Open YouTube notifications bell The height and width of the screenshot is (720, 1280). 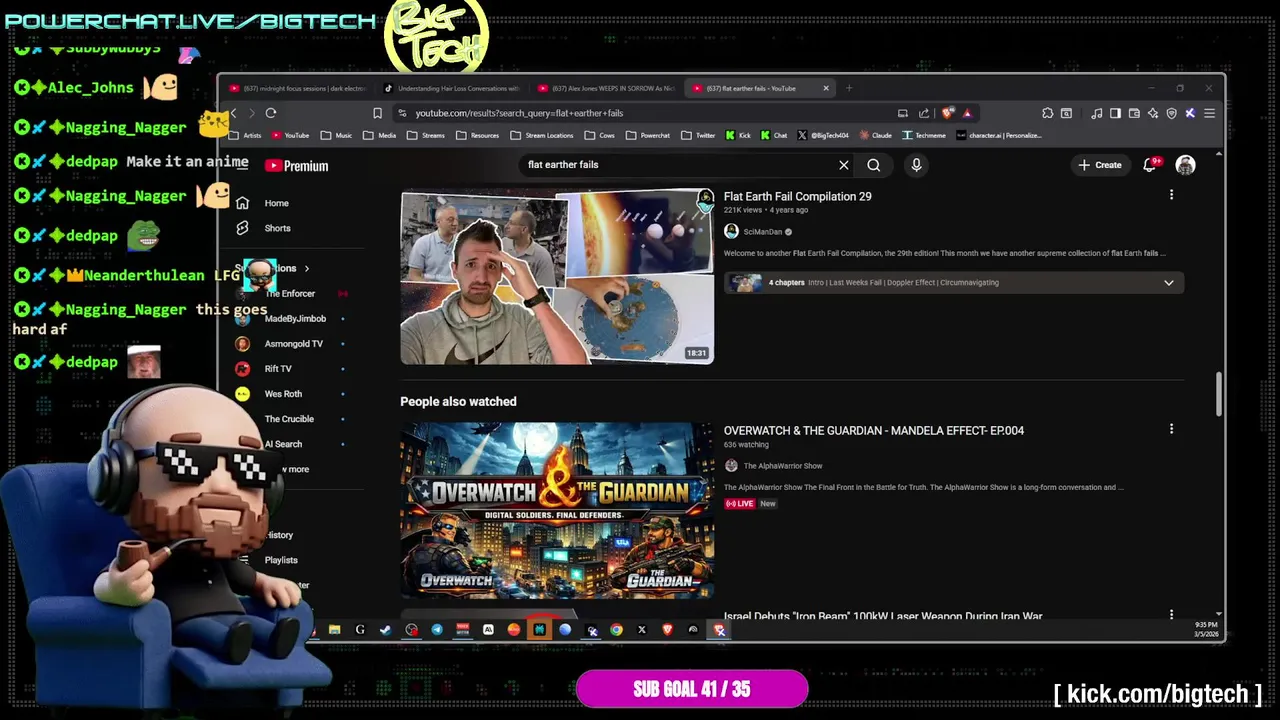[x=1150, y=165]
